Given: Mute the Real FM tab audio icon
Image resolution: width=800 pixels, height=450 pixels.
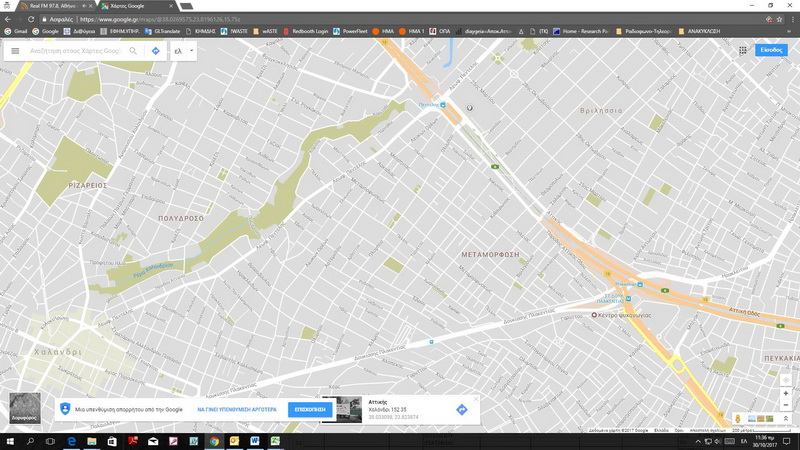Looking at the screenshot, I should pos(84,6).
